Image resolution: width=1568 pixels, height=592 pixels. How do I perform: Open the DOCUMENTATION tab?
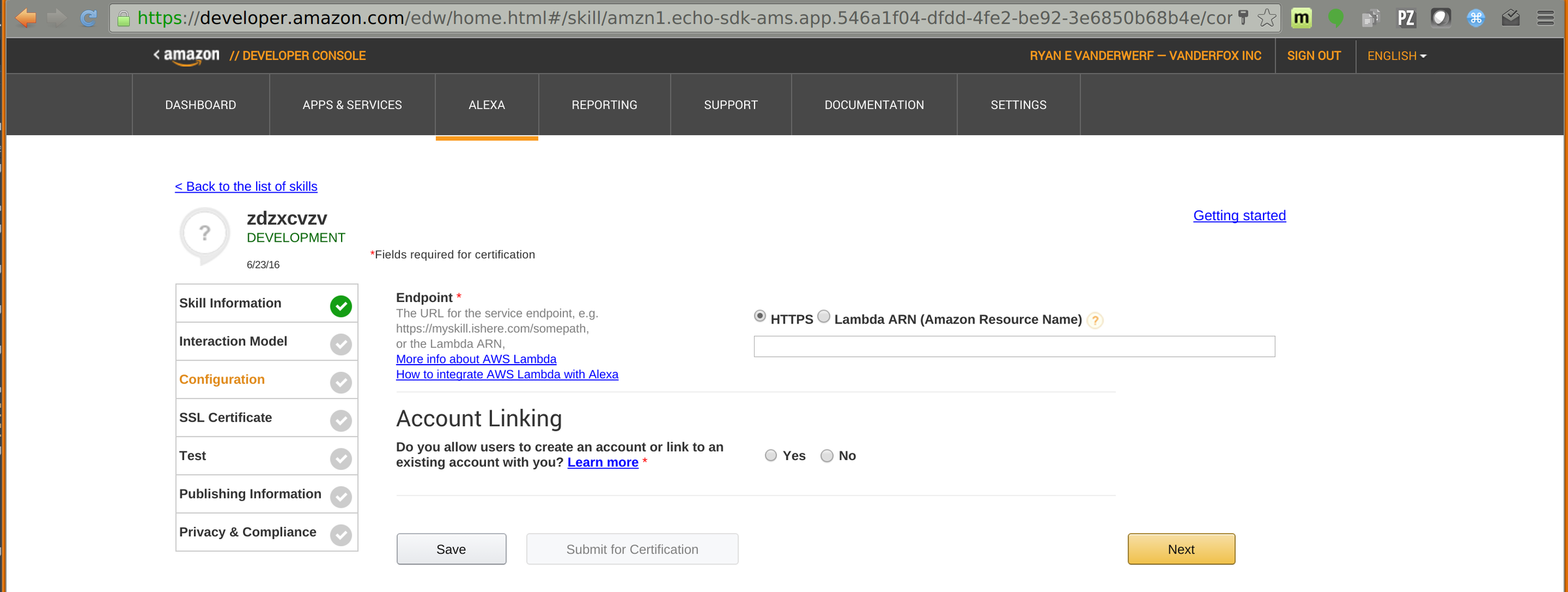click(x=874, y=105)
